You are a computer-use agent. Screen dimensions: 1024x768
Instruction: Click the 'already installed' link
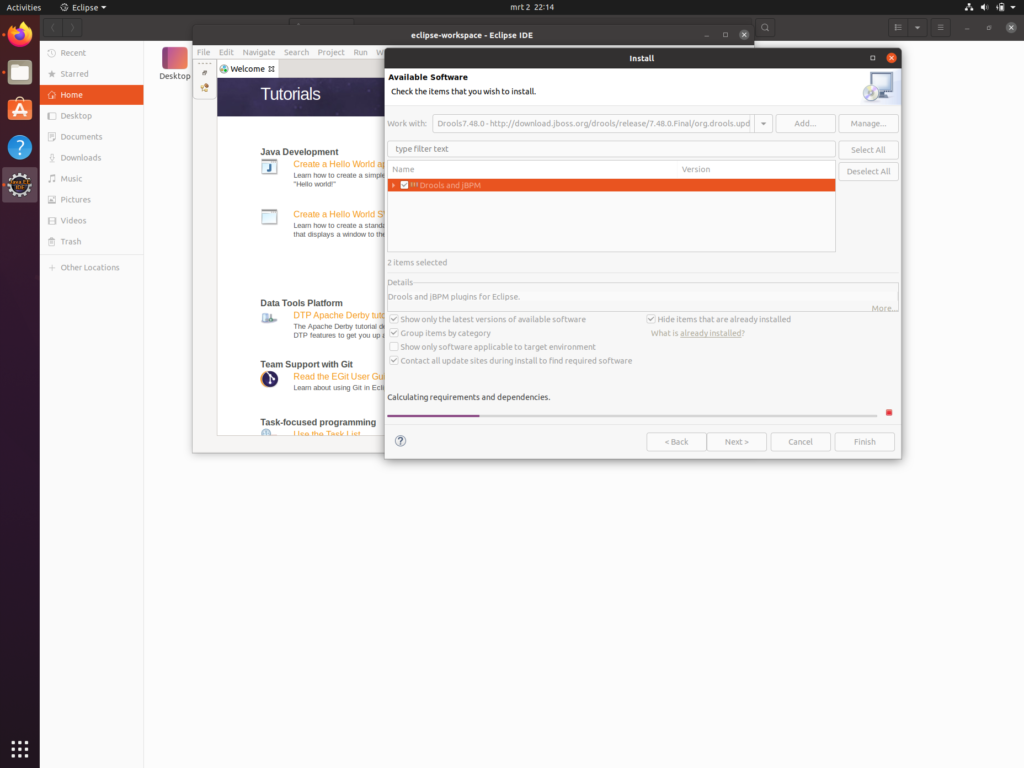(x=710, y=333)
